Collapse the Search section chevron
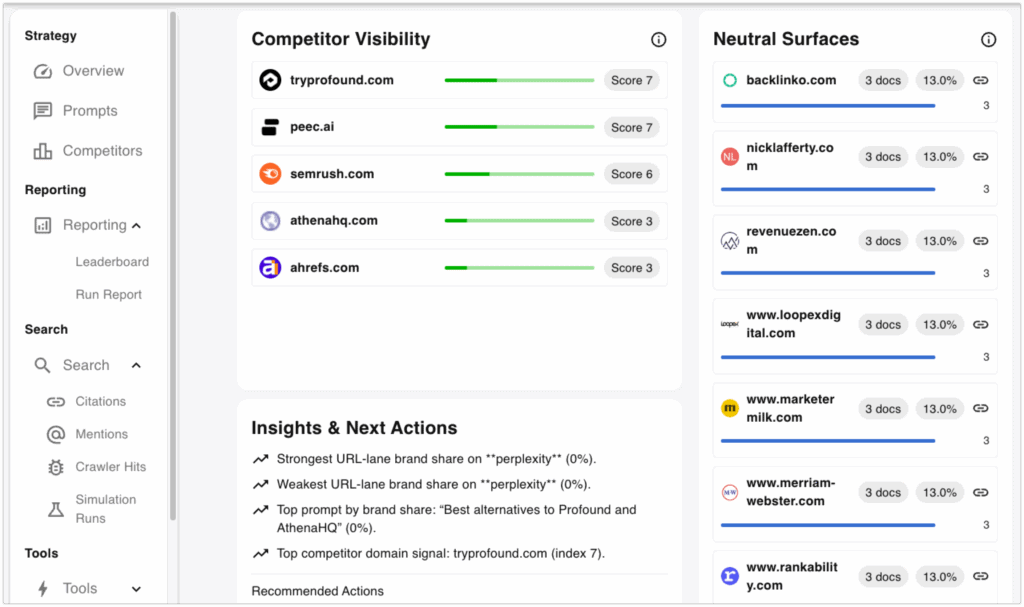Image resolution: width=1024 pixels, height=607 pixels. click(x=137, y=366)
